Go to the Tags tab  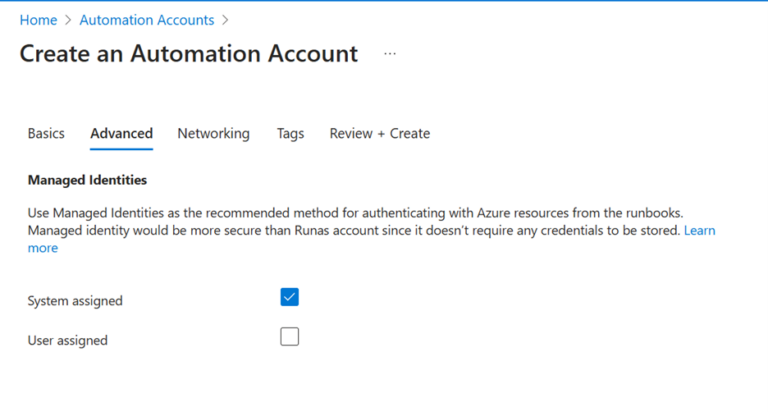[290, 133]
